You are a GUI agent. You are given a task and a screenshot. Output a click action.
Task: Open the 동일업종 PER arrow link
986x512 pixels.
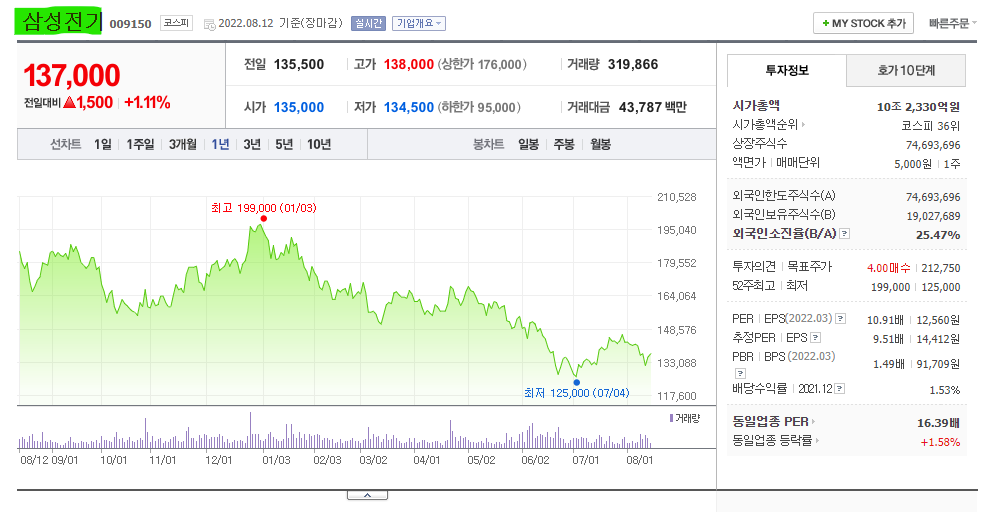coord(813,421)
